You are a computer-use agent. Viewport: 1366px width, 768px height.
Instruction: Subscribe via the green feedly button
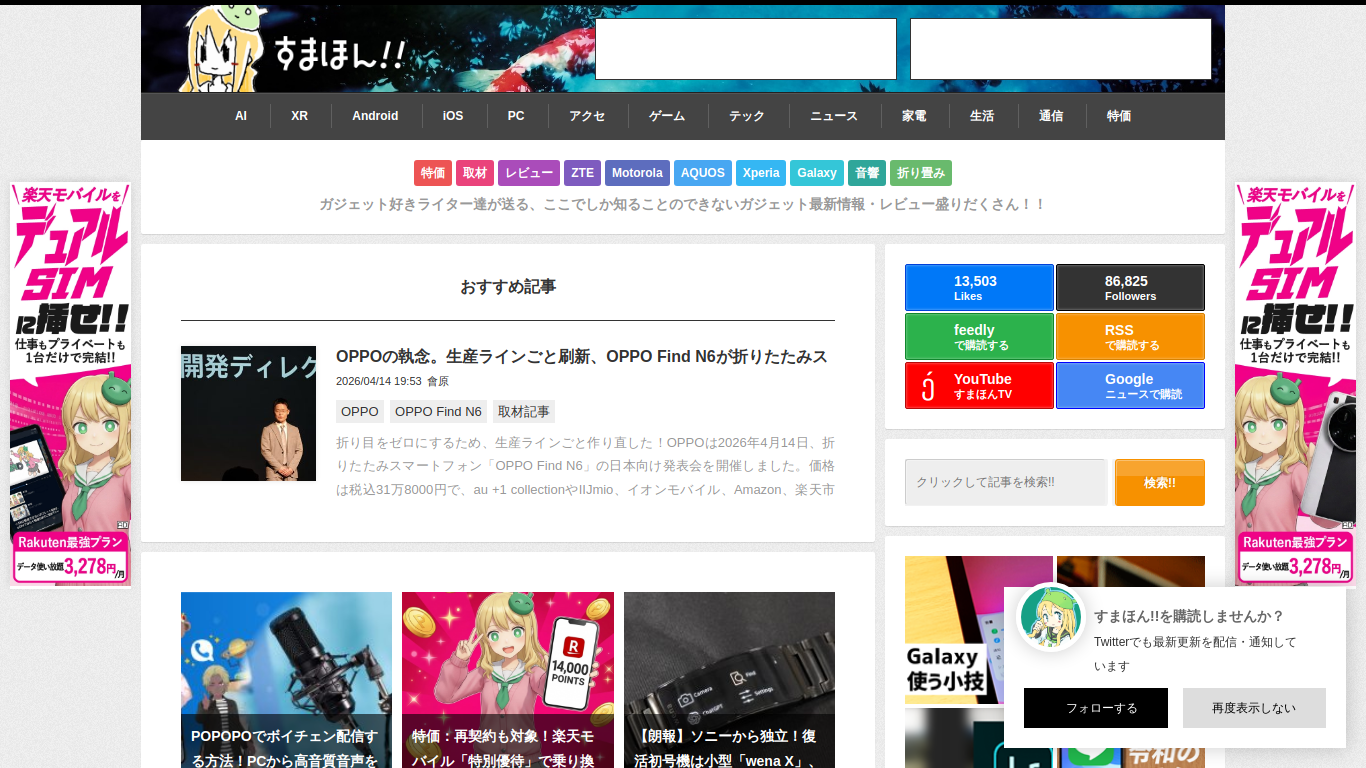pos(979,337)
